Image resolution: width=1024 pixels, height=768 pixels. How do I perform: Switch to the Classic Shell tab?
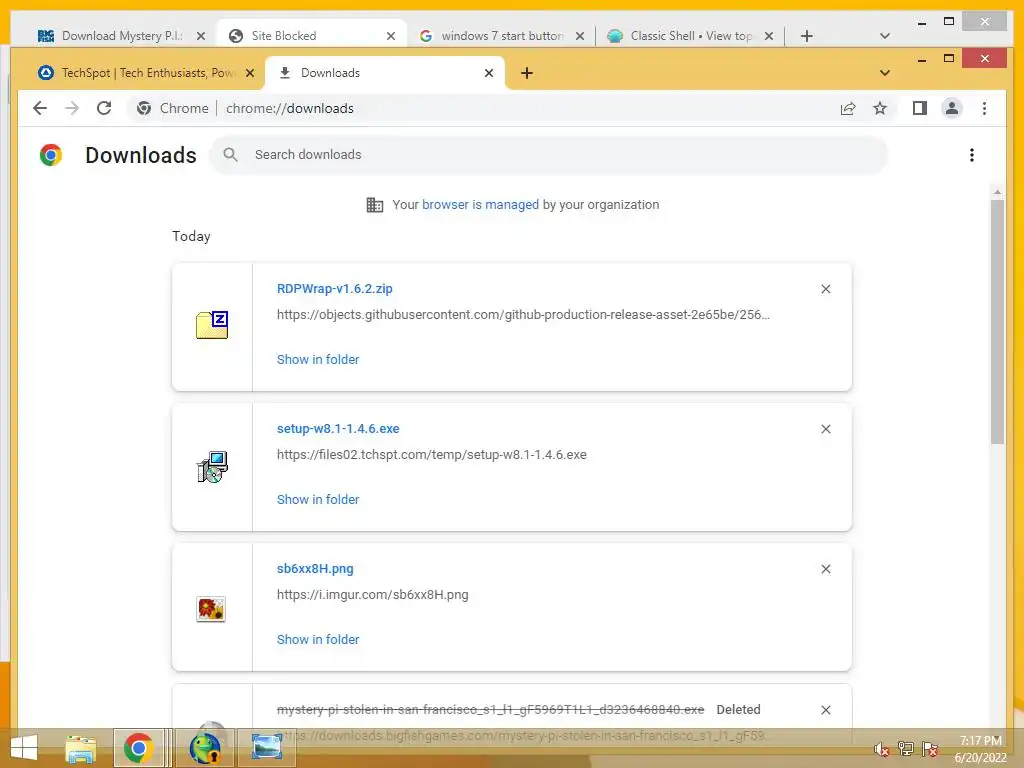pyautogui.click(x=691, y=36)
